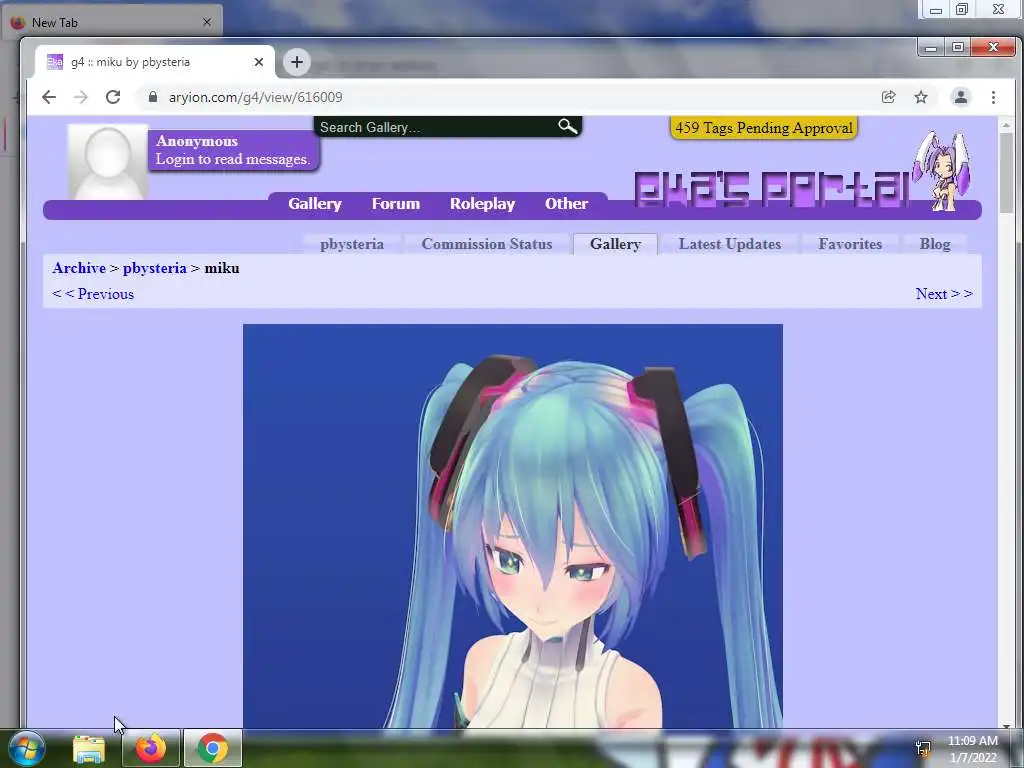Image resolution: width=1024 pixels, height=768 pixels.
Task: Go to the Favorites tab
Action: pyautogui.click(x=850, y=244)
